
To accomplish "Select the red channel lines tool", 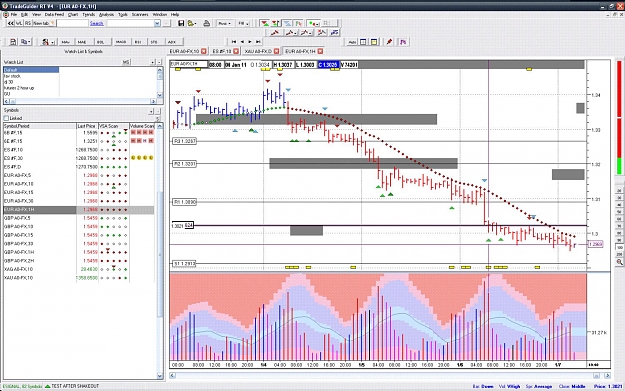I will [321, 33].
